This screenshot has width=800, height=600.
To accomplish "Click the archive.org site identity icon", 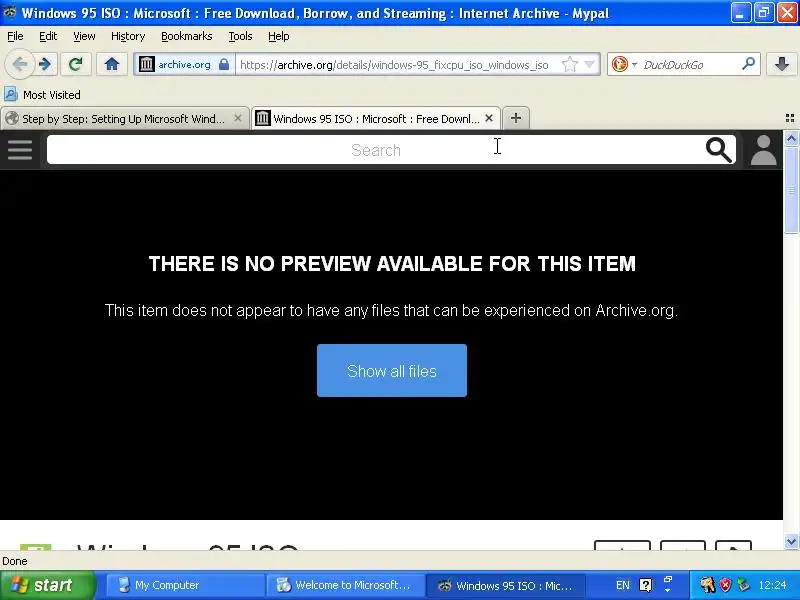I will tap(147, 64).
